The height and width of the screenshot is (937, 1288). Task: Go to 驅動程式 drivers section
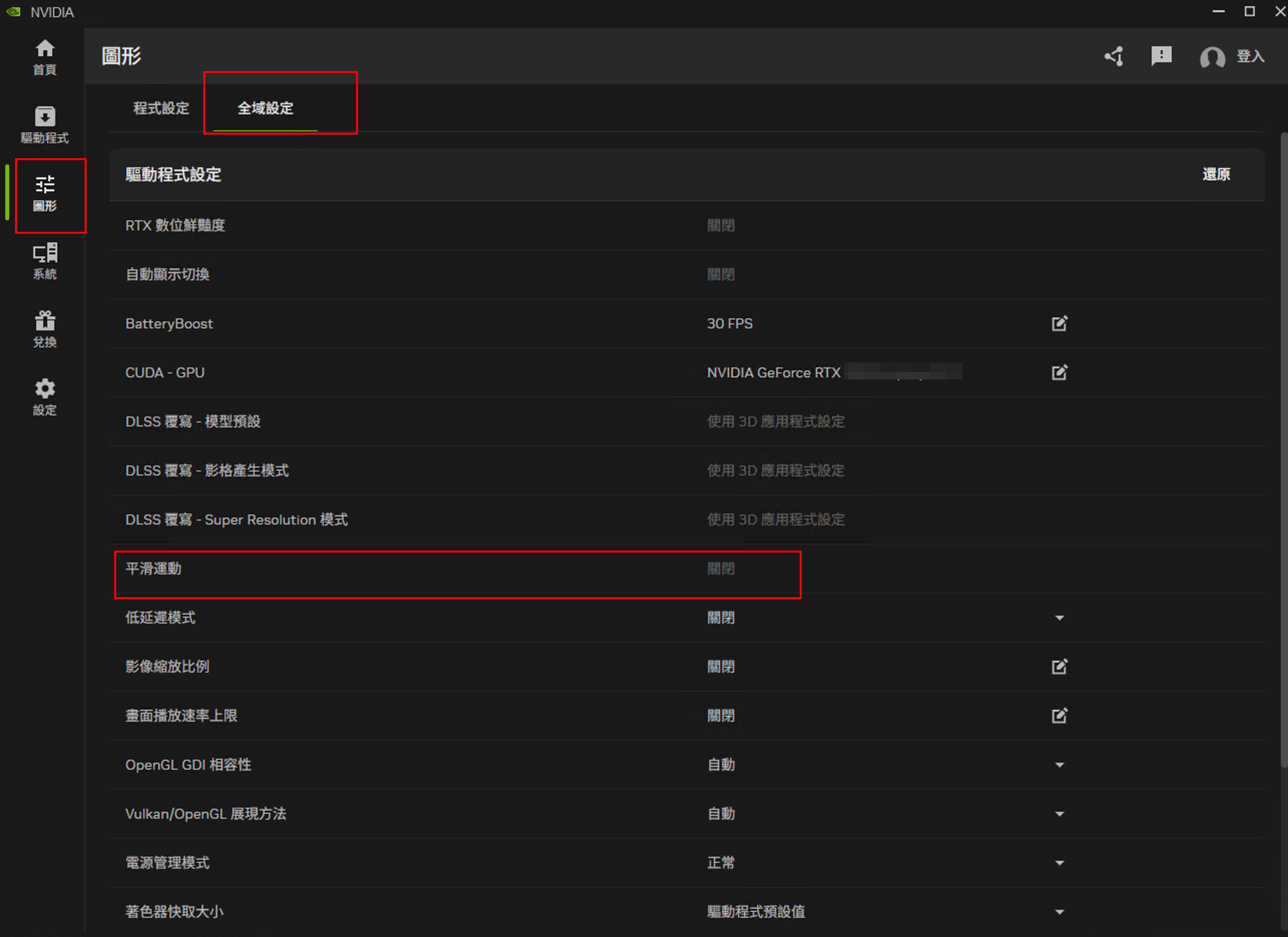coord(45,125)
